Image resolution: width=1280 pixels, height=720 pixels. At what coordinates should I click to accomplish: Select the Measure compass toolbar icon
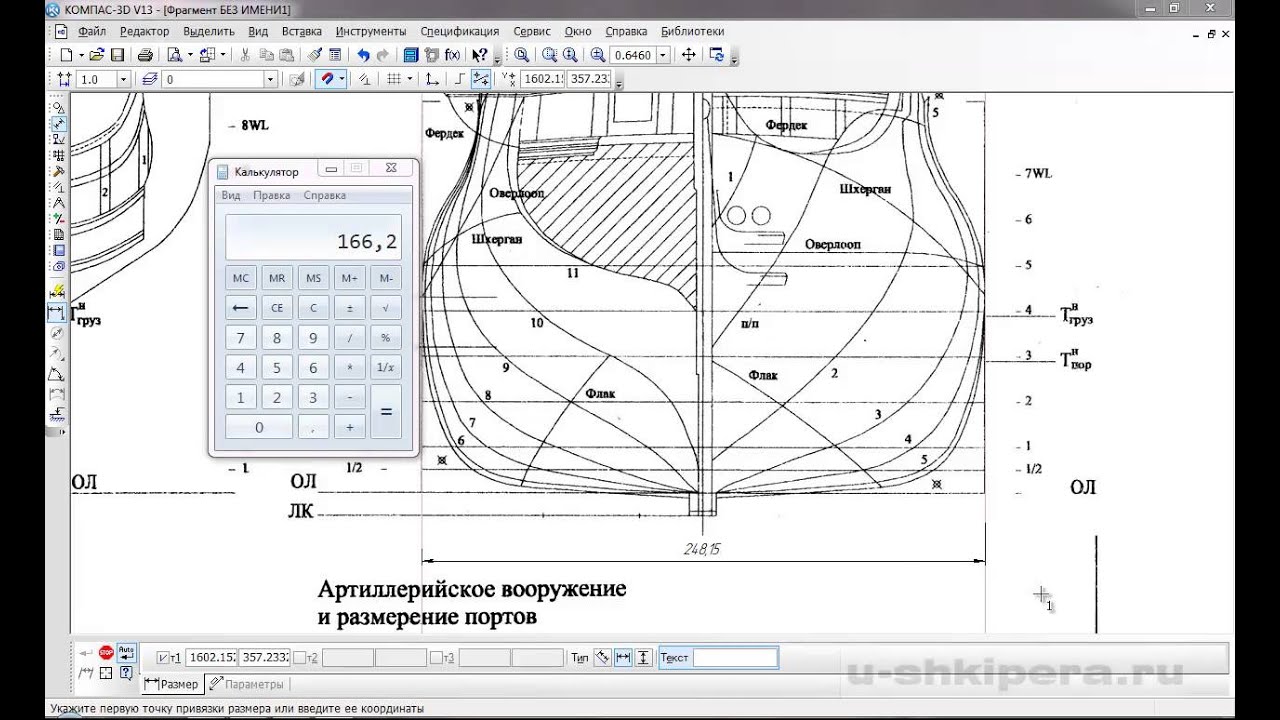click(59, 203)
